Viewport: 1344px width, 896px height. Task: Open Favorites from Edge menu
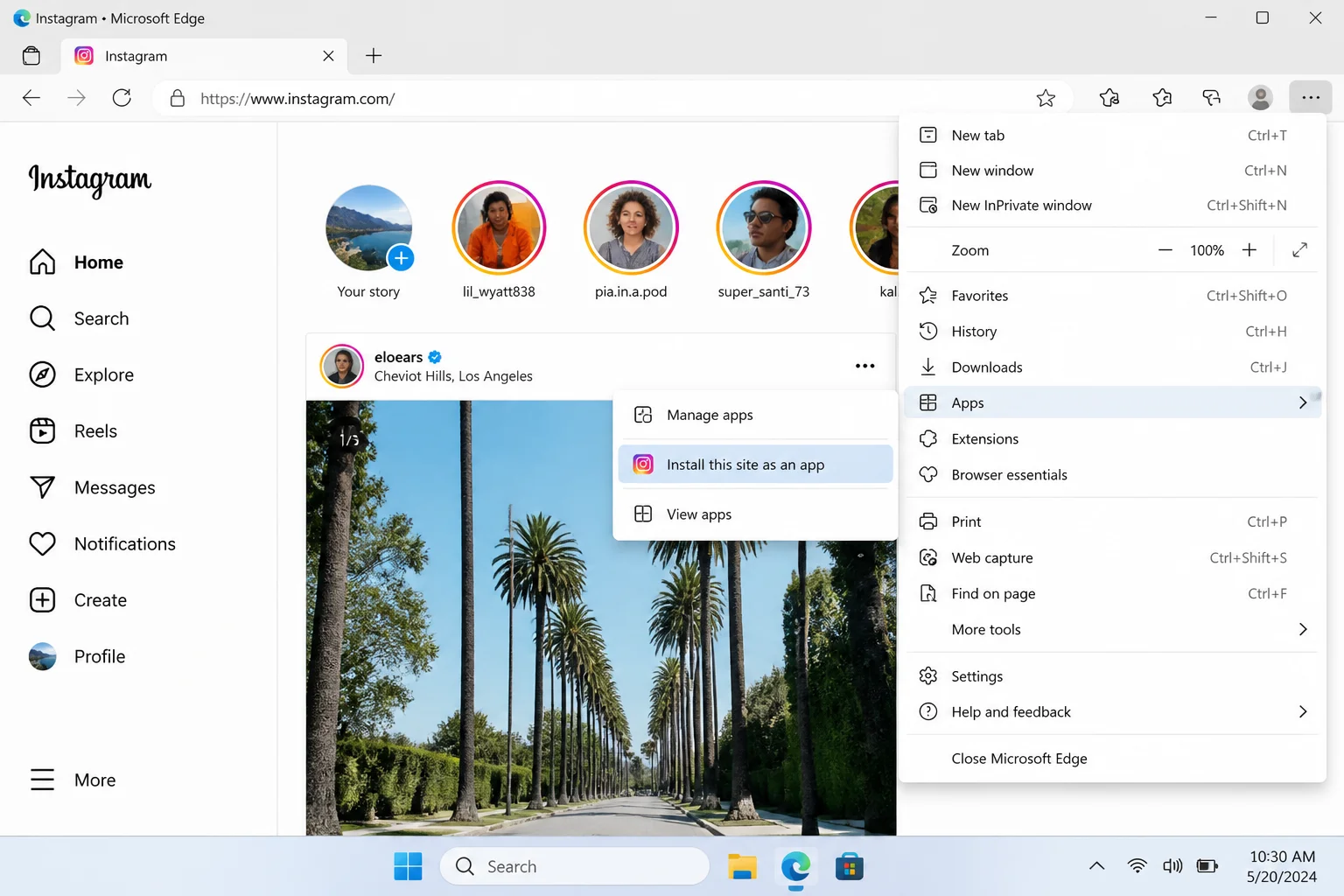tap(1111, 296)
